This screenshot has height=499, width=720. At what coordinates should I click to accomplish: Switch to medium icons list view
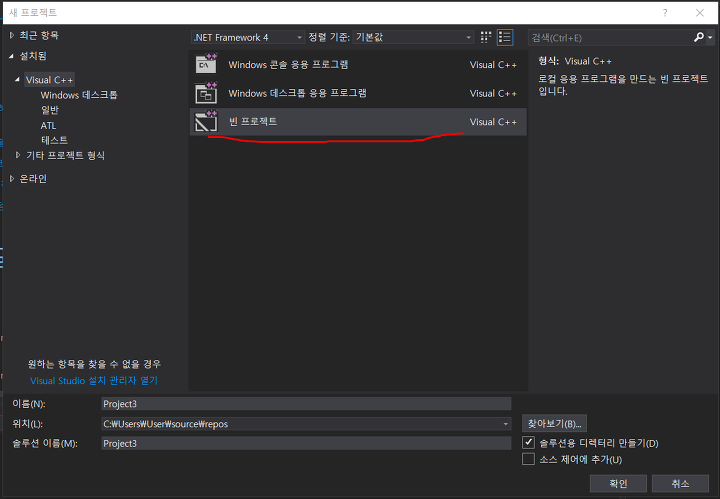coord(505,37)
